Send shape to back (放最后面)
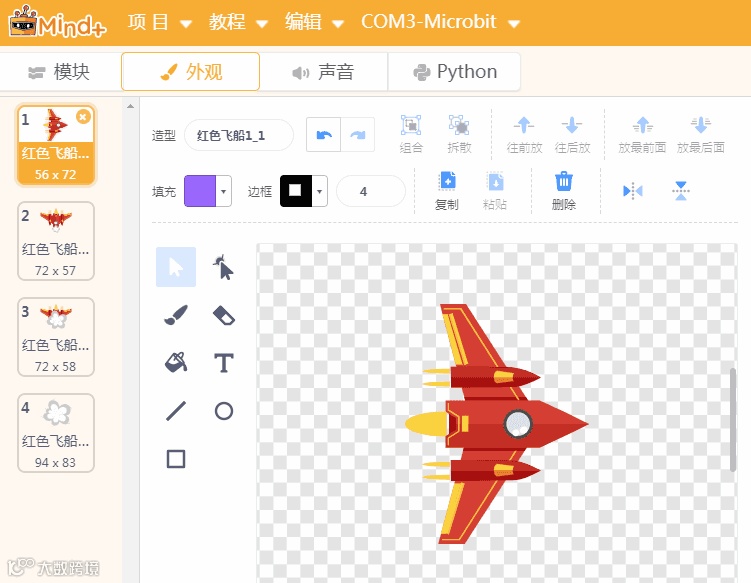Image resolution: width=751 pixels, height=583 pixels. click(x=700, y=134)
